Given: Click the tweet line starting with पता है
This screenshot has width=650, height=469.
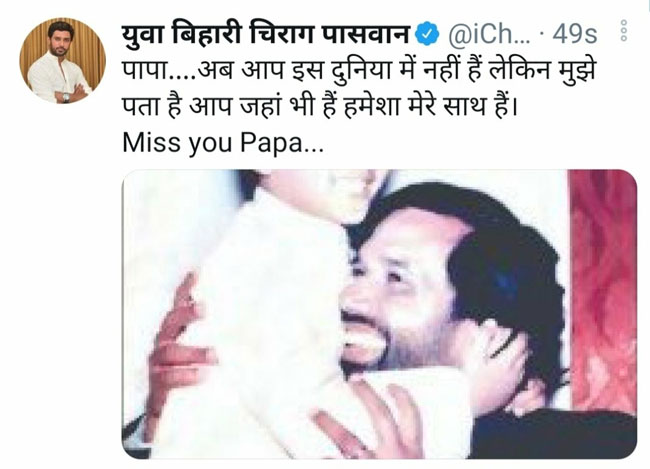Looking at the screenshot, I should tap(320, 106).
